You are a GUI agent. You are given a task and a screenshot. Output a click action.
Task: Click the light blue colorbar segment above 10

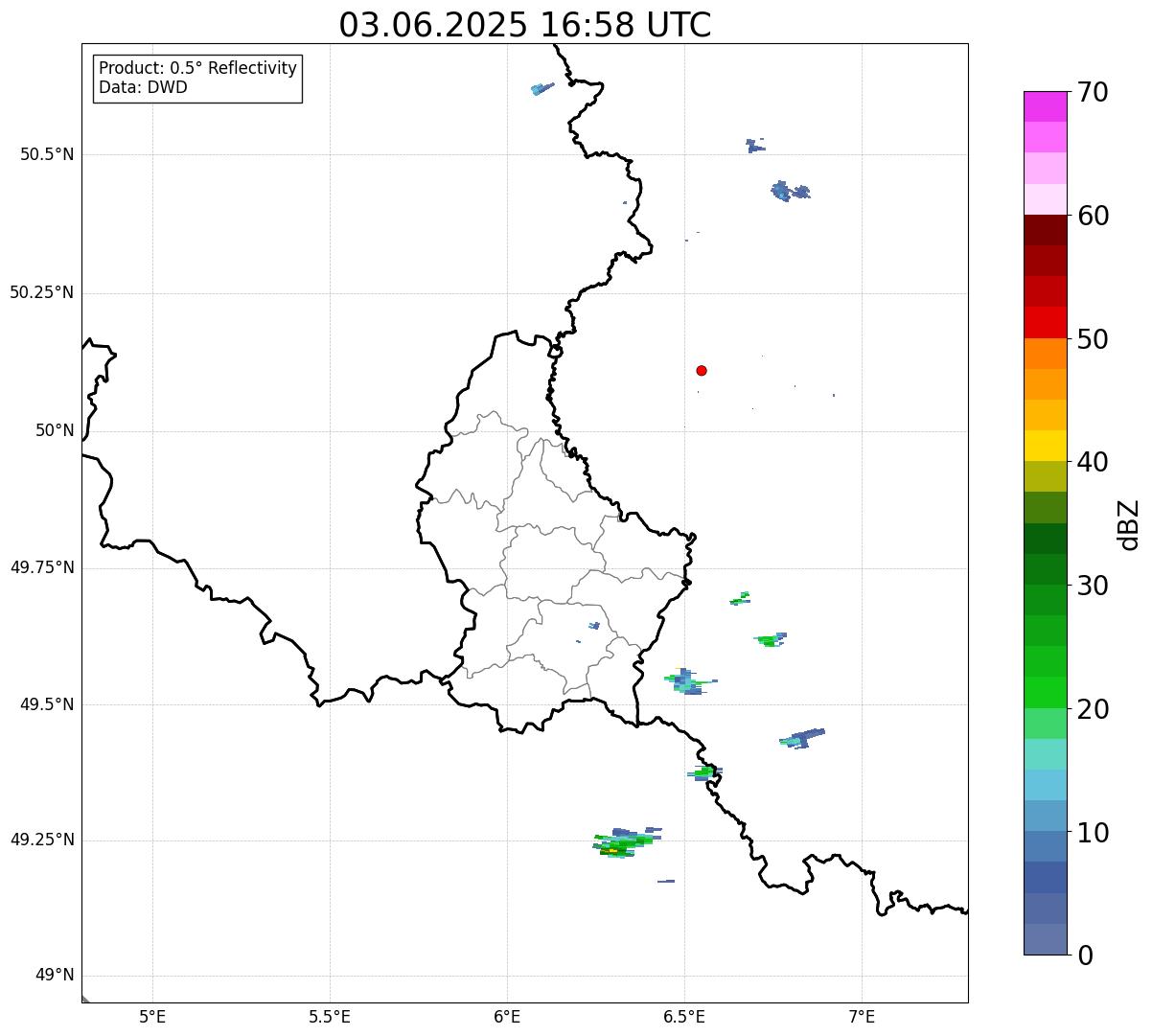(x=1045, y=816)
